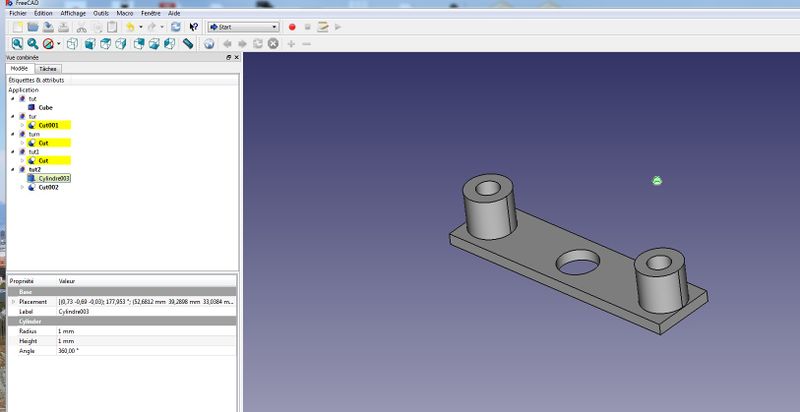Image resolution: width=800 pixels, height=412 pixels.
Task: Click the New document icon
Action: point(16,27)
